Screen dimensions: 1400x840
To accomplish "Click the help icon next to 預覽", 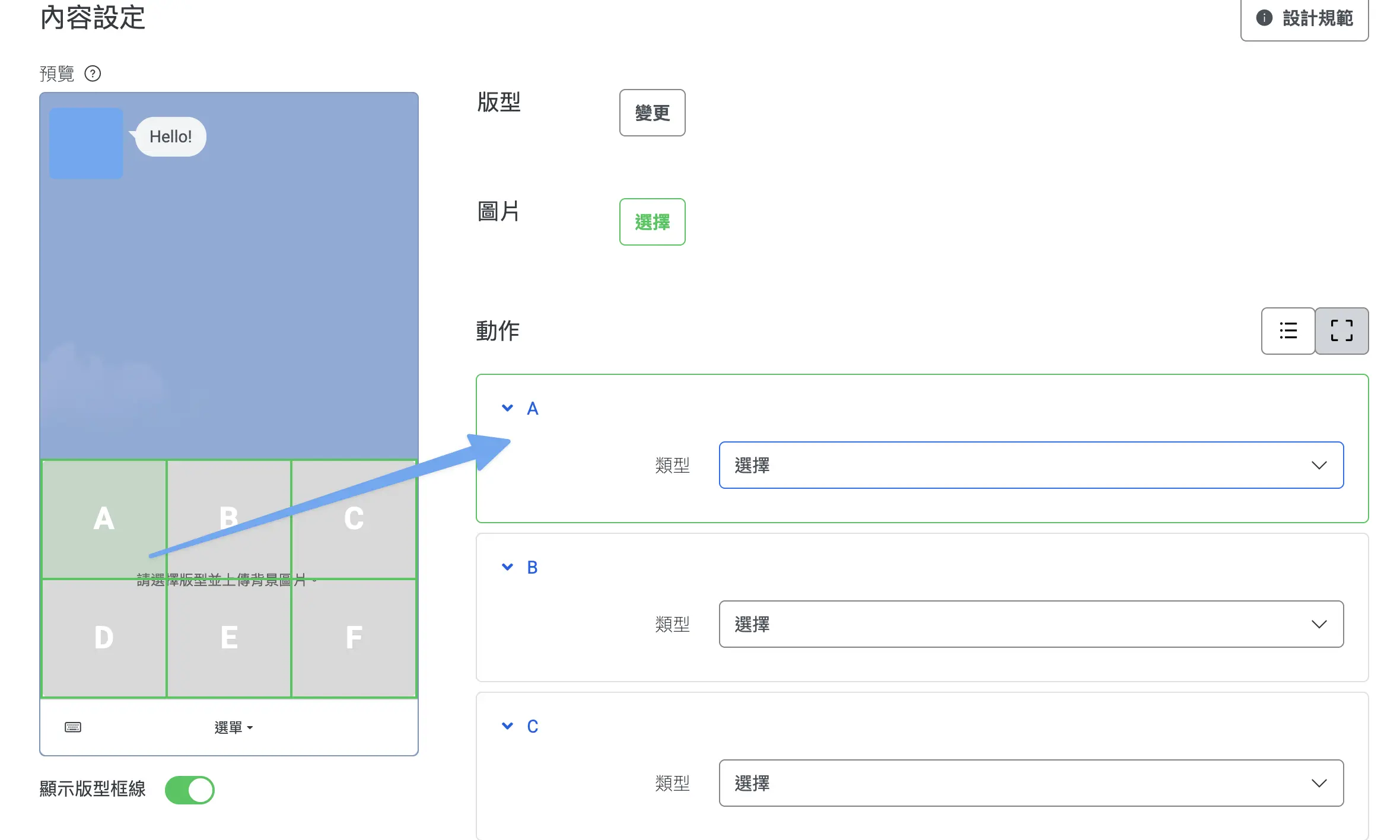I will pyautogui.click(x=93, y=74).
